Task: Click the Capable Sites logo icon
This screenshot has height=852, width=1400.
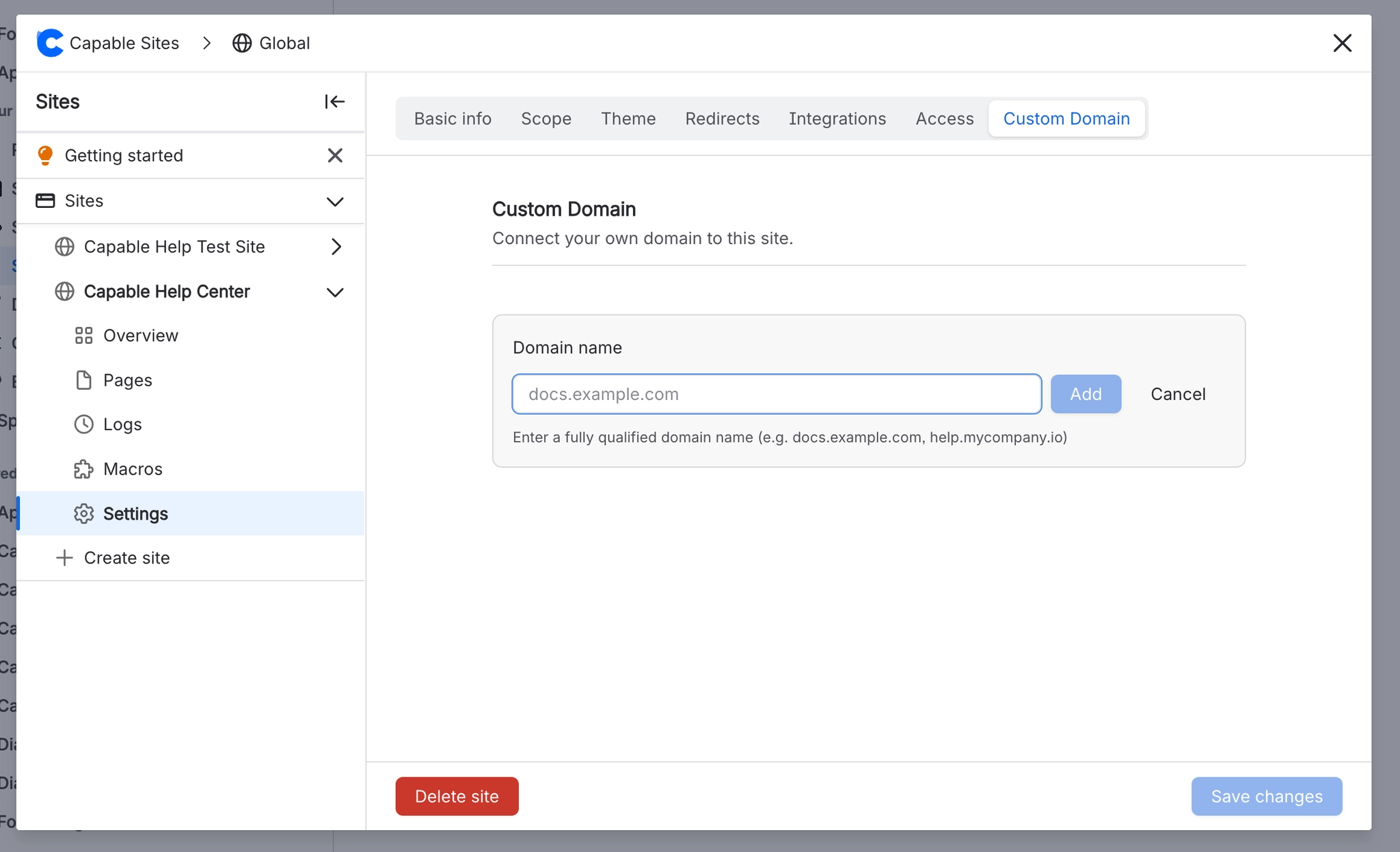Action: tap(50, 43)
